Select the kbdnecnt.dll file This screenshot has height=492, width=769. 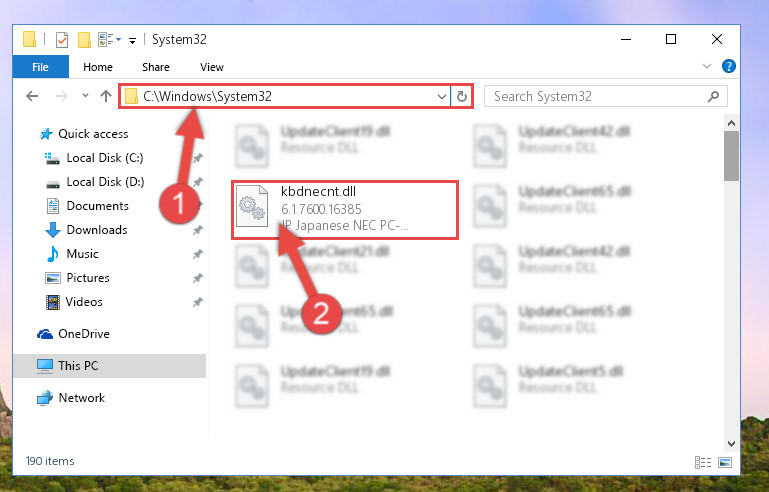tap(345, 210)
